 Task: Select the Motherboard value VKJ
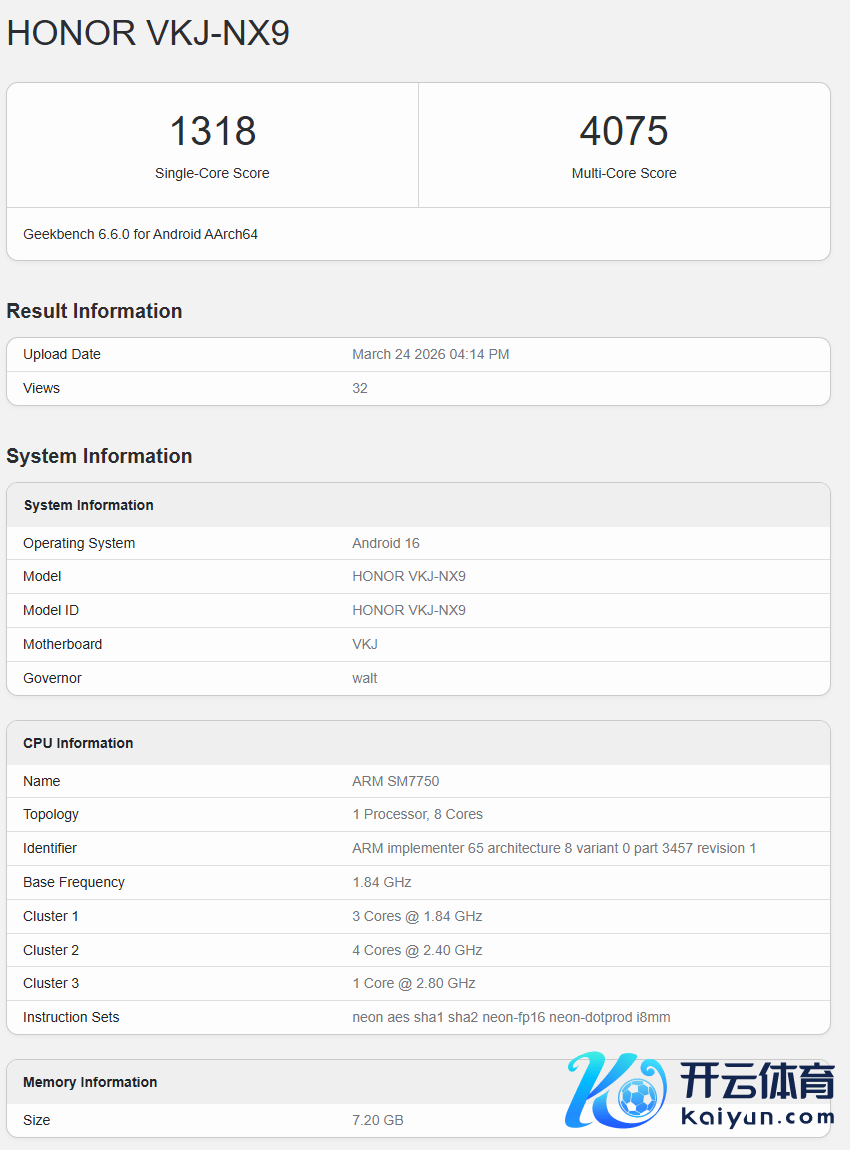tap(365, 644)
